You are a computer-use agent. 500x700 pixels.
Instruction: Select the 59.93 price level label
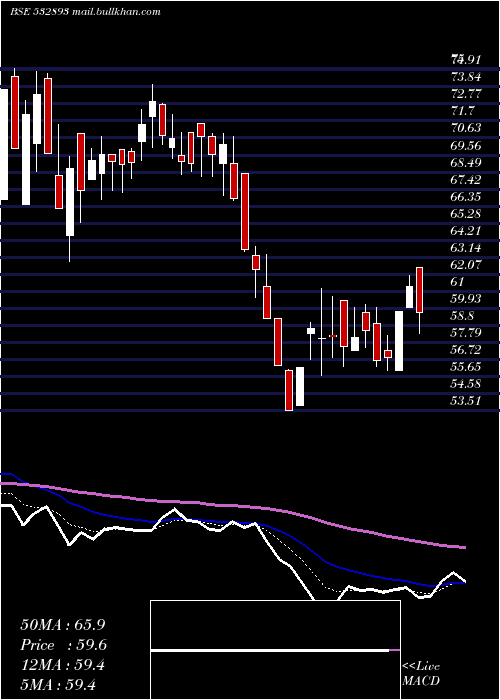[467, 299]
